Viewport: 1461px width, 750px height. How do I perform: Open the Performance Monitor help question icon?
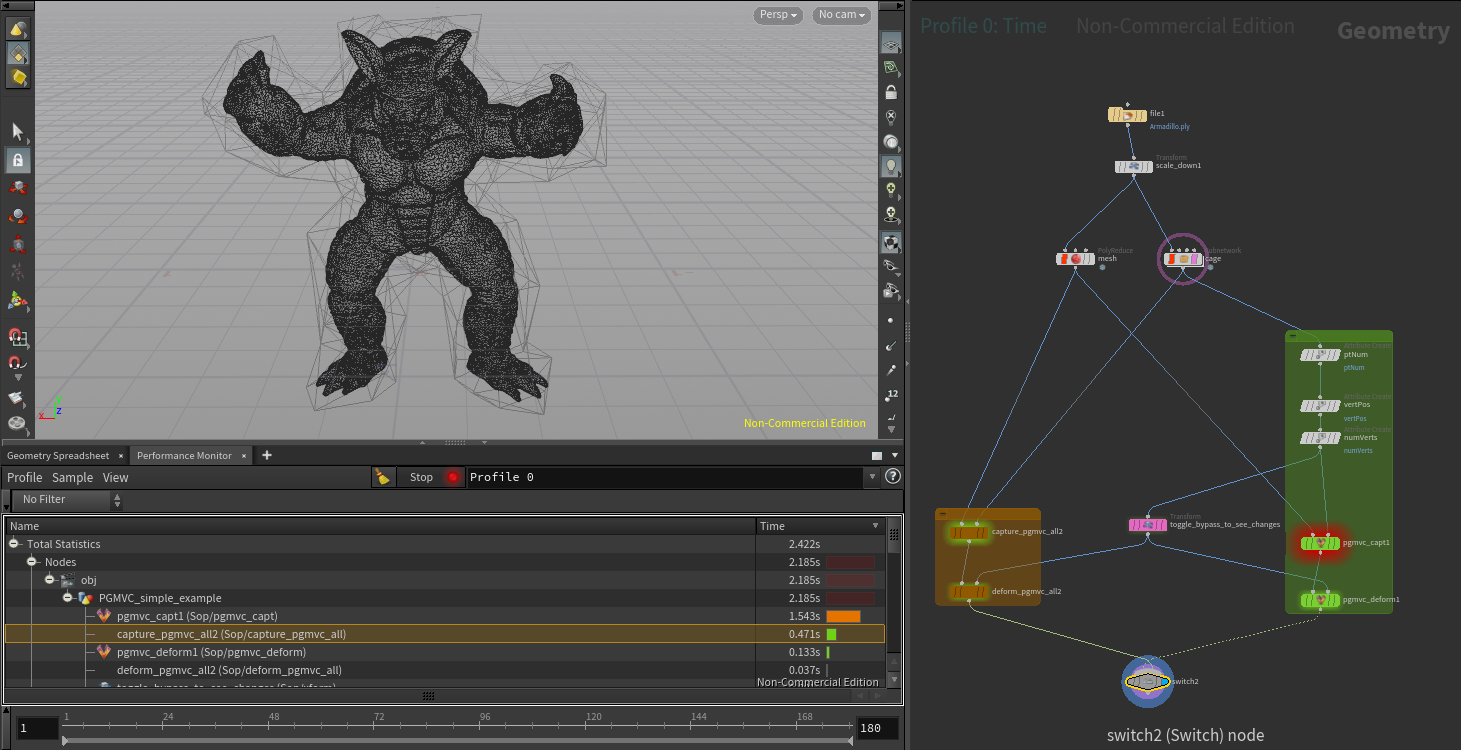pyautogui.click(x=893, y=477)
